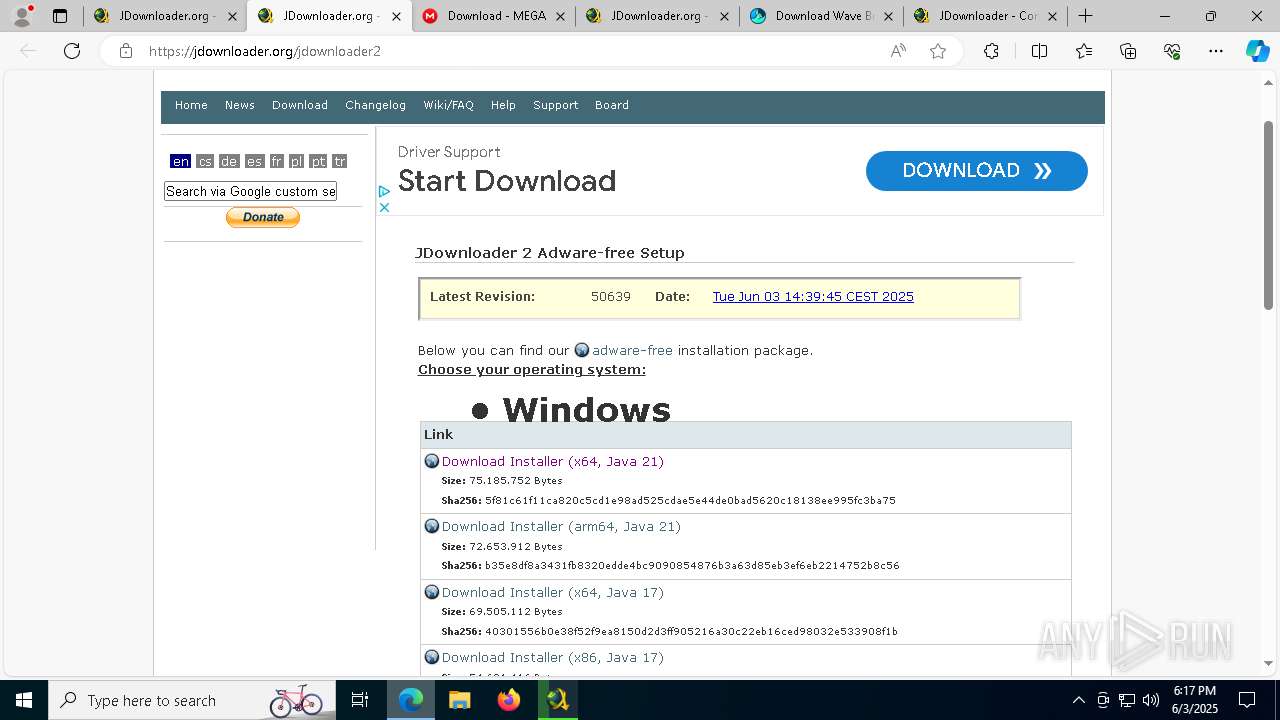The image size is (1280, 720).
Task: Toggle Split screen icon
Action: point(1039,51)
